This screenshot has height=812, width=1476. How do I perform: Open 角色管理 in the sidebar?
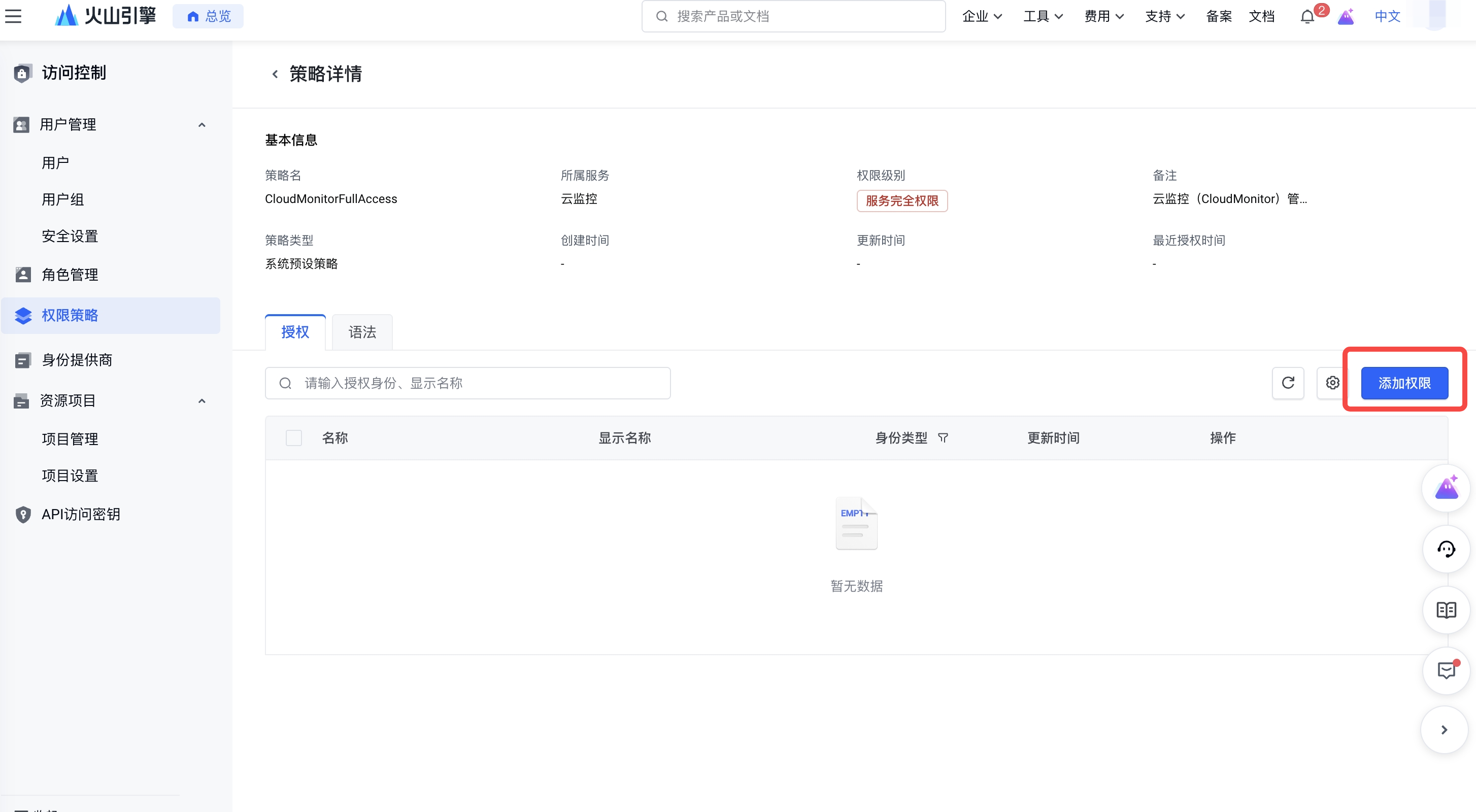pyautogui.click(x=70, y=275)
